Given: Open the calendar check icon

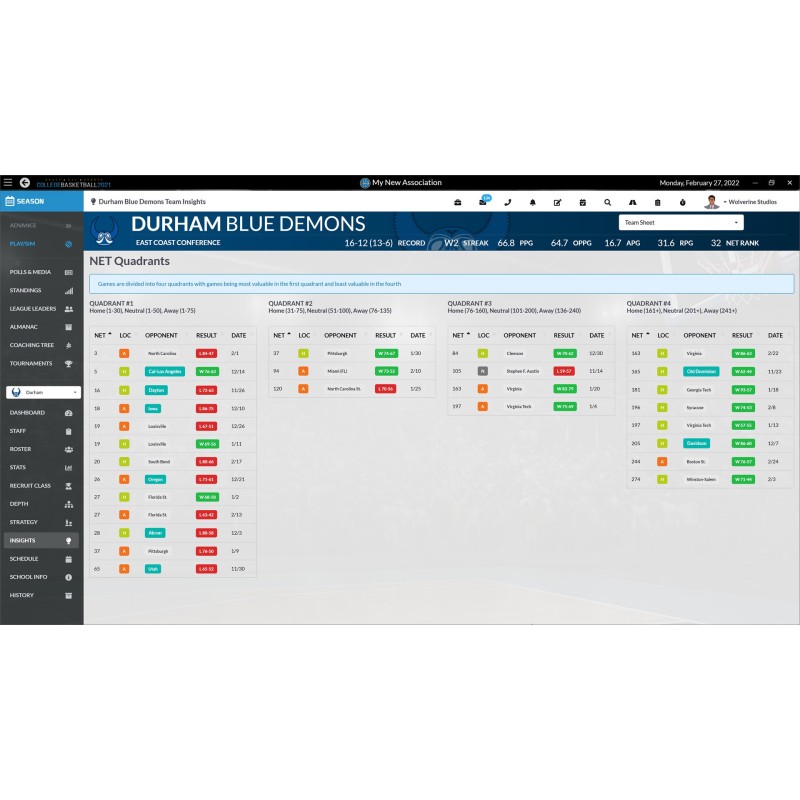Looking at the screenshot, I should 583,202.
